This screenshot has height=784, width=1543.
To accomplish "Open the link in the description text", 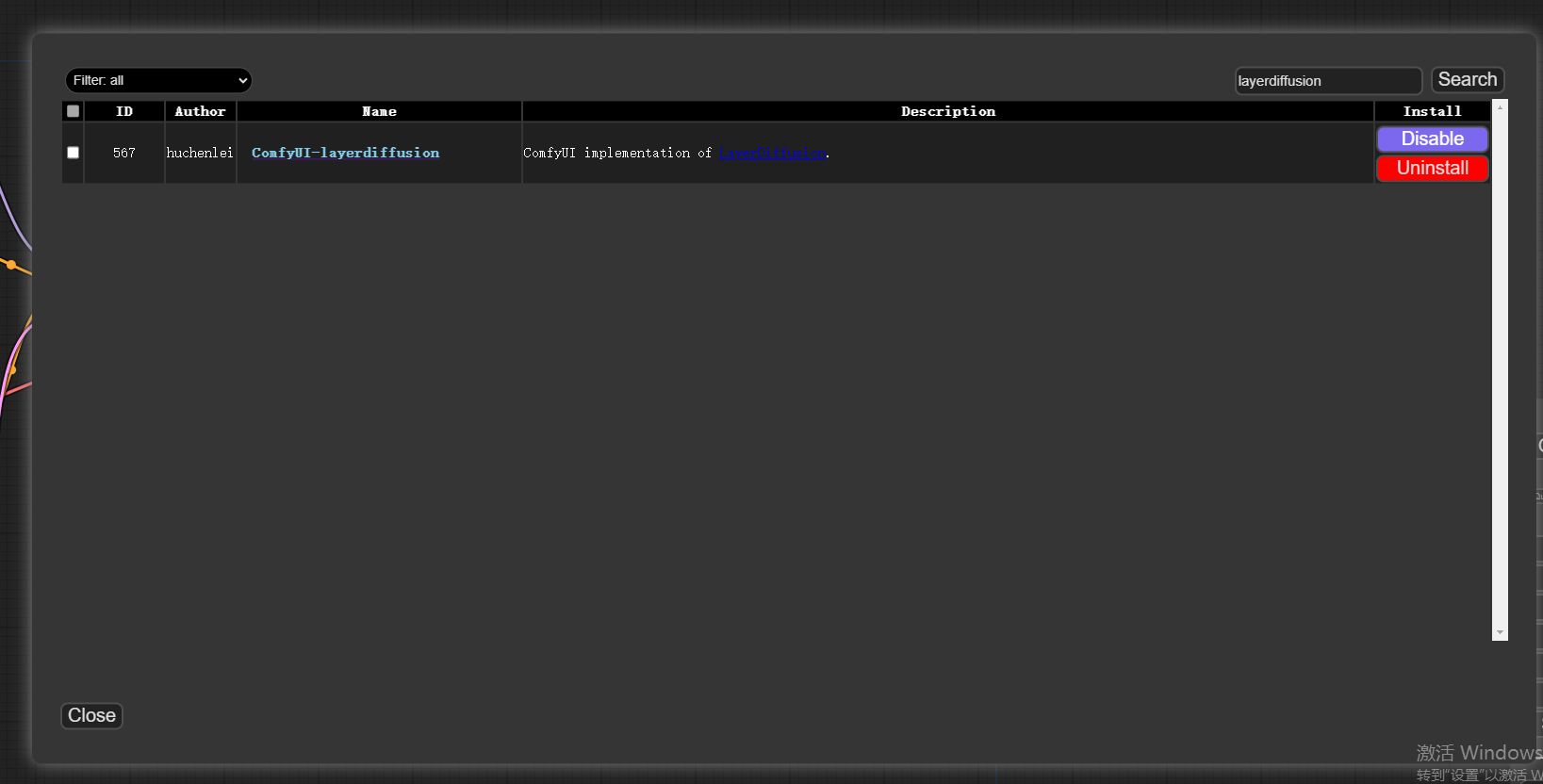I will tap(773, 153).
